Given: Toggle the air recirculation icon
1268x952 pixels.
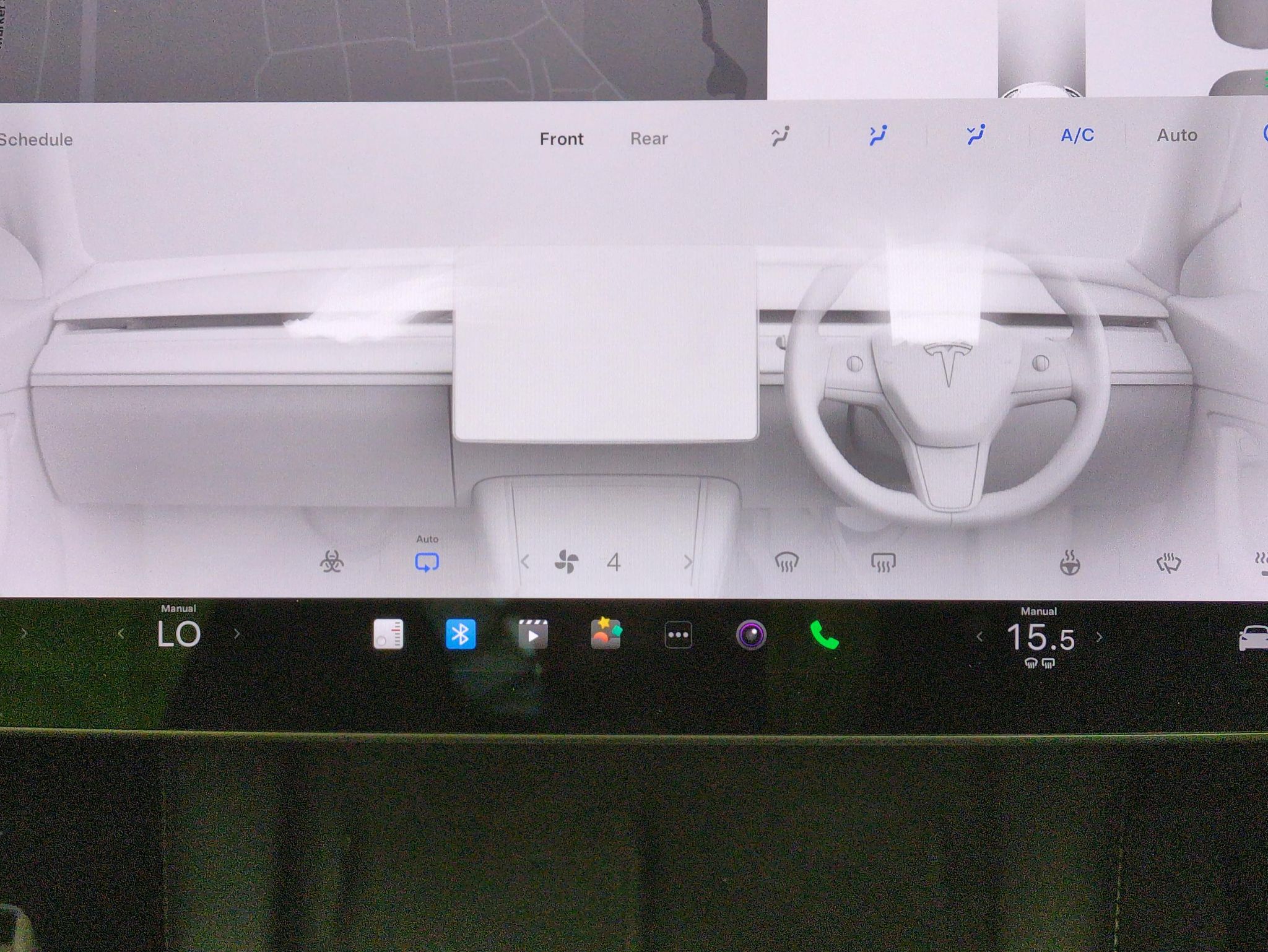Looking at the screenshot, I should coord(427,562).
